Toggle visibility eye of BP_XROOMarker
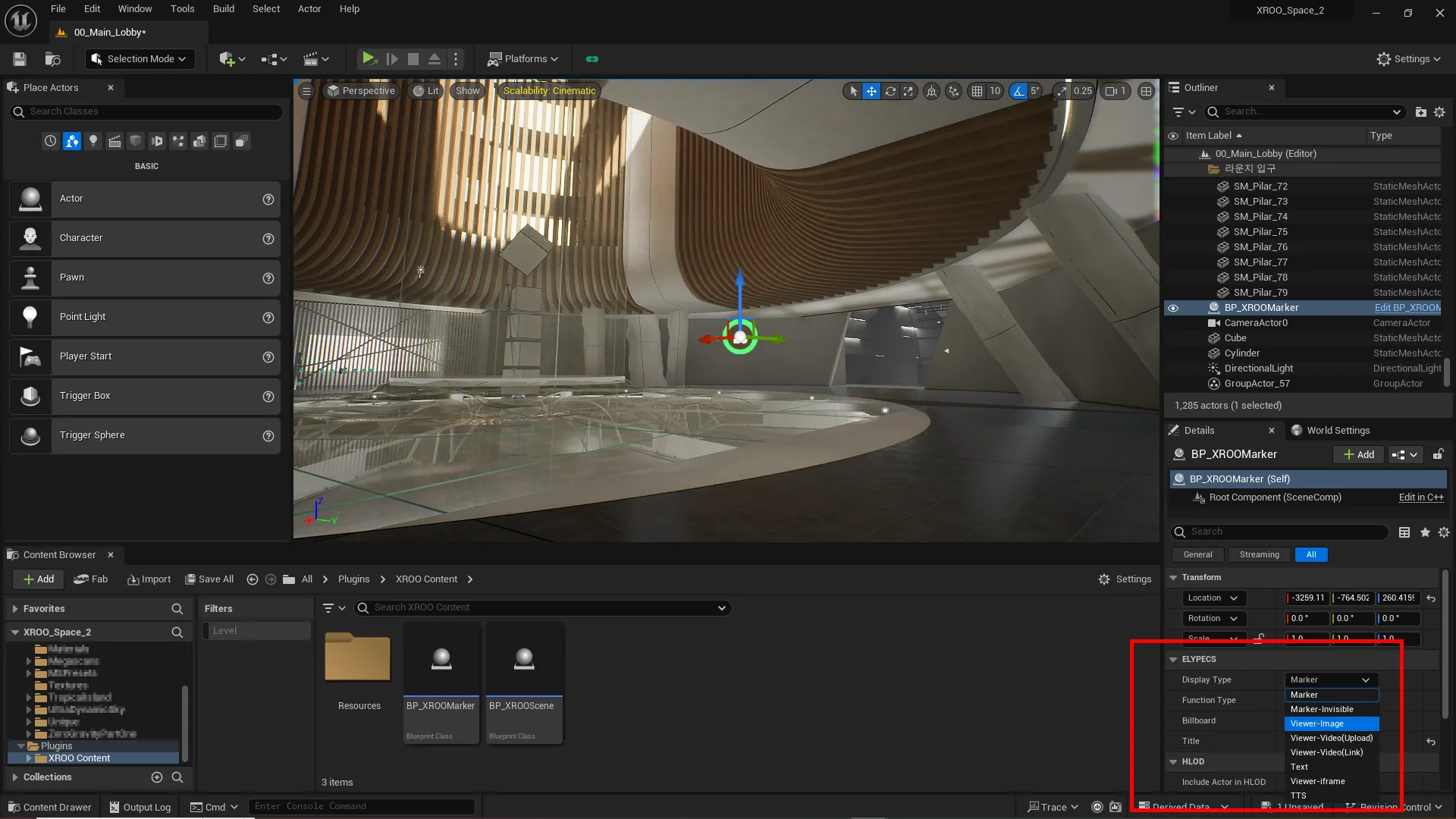This screenshot has width=1456, height=819. coord(1173,308)
